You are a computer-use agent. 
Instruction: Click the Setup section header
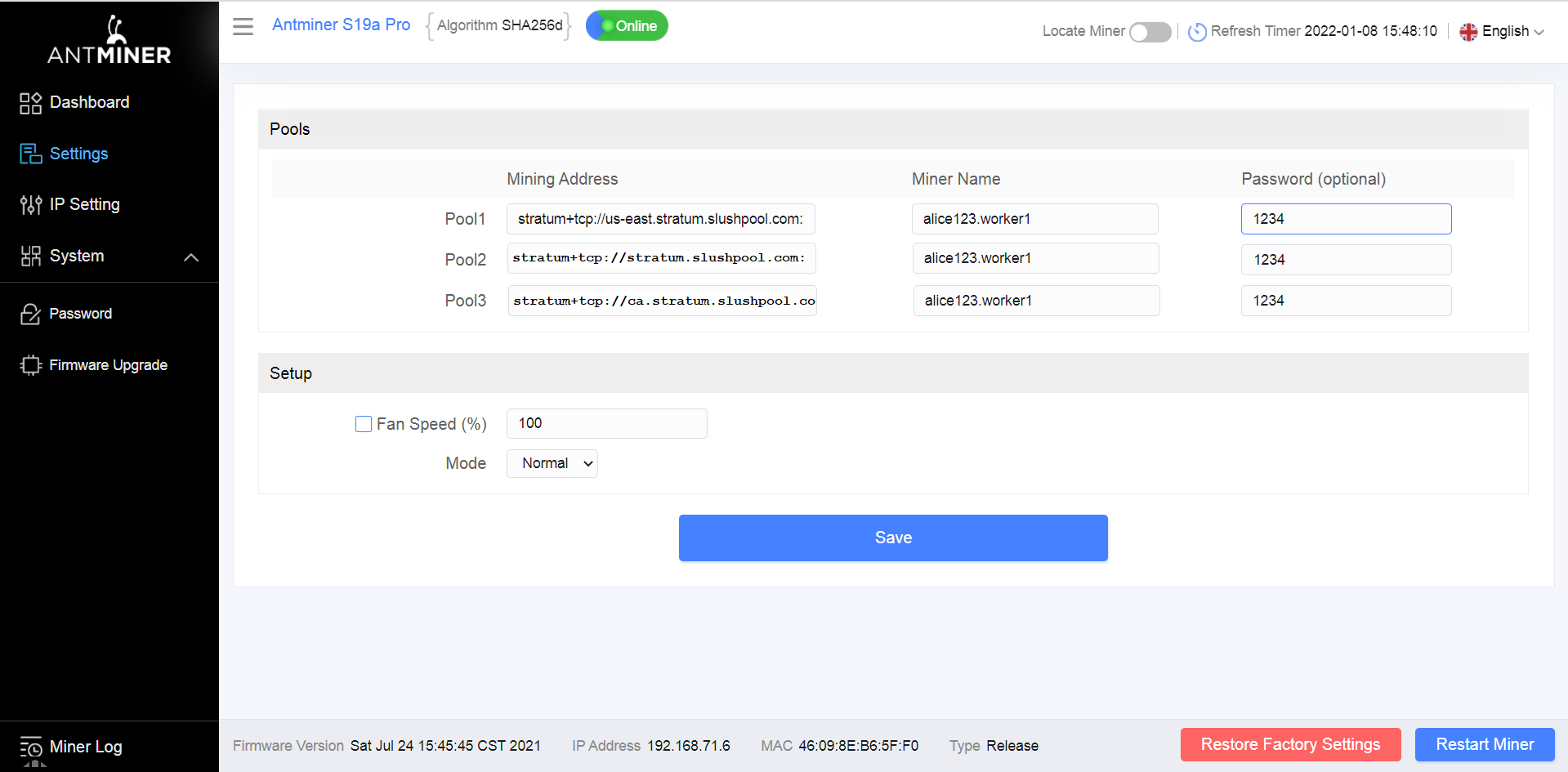[893, 373]
